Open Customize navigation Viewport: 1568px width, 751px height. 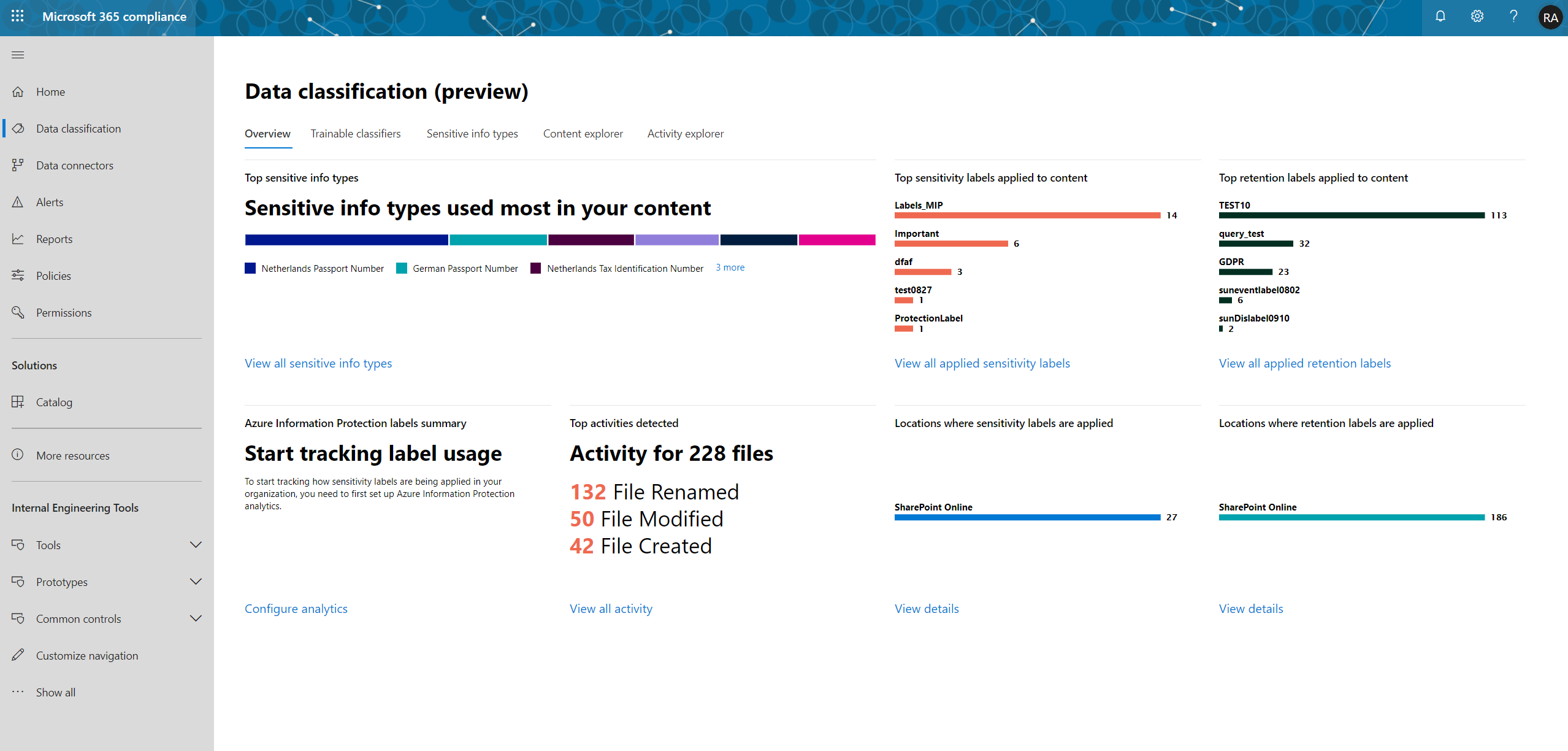(x=86, y=655)
